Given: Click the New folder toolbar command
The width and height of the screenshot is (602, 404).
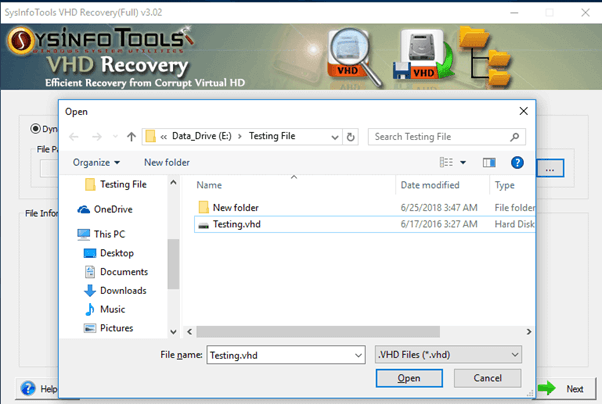Looking at the screenshot, I should pyautogui.click(x=167, y=163).
